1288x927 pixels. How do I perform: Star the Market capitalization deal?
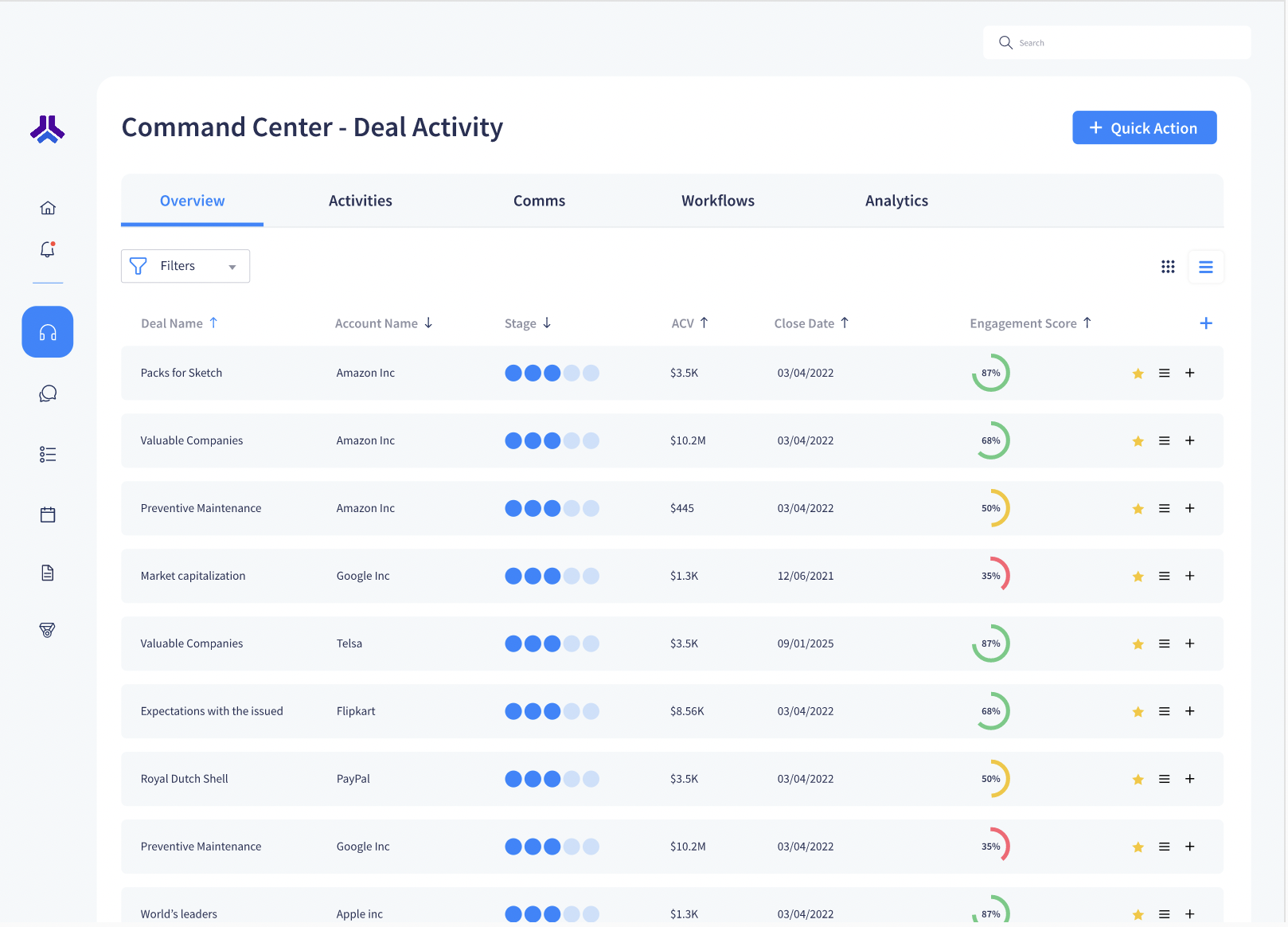click(x=1138, y=576)
